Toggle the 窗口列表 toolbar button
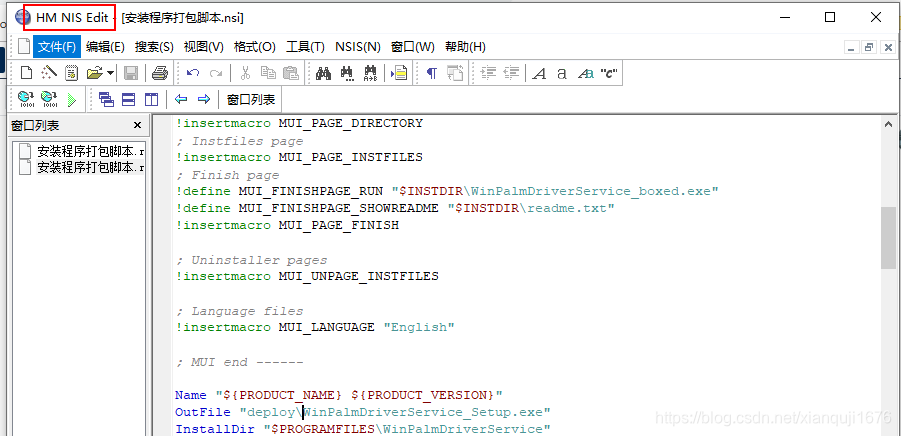 (251, 99)
